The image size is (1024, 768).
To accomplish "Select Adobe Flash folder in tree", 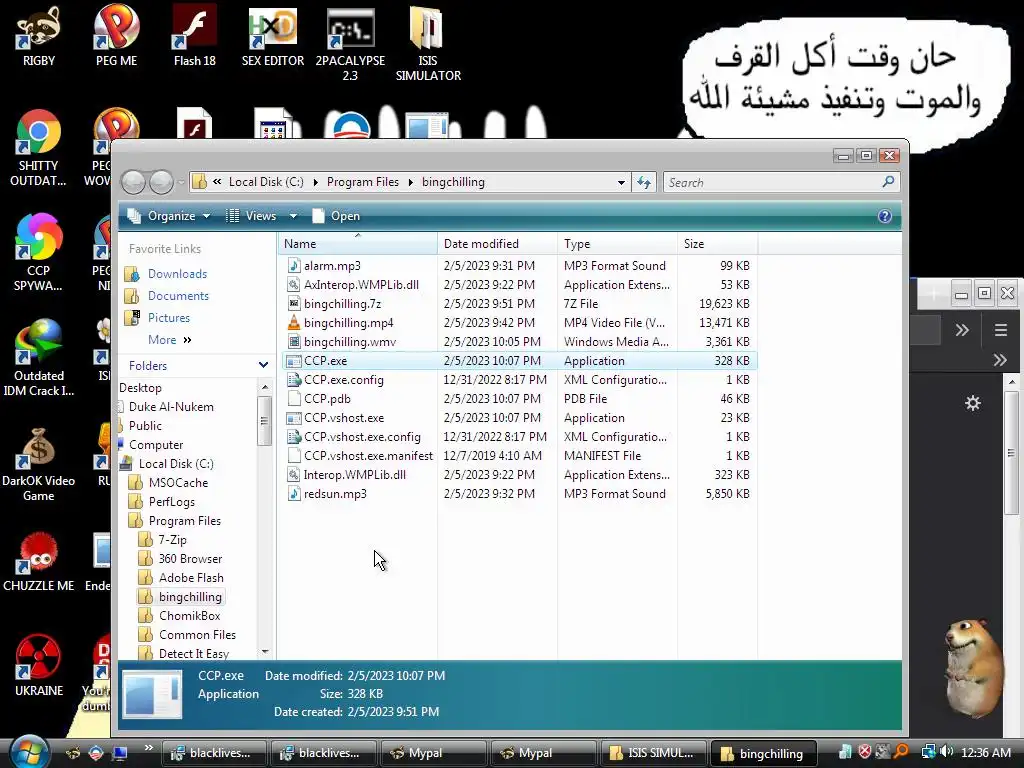I will pos(191,578).
